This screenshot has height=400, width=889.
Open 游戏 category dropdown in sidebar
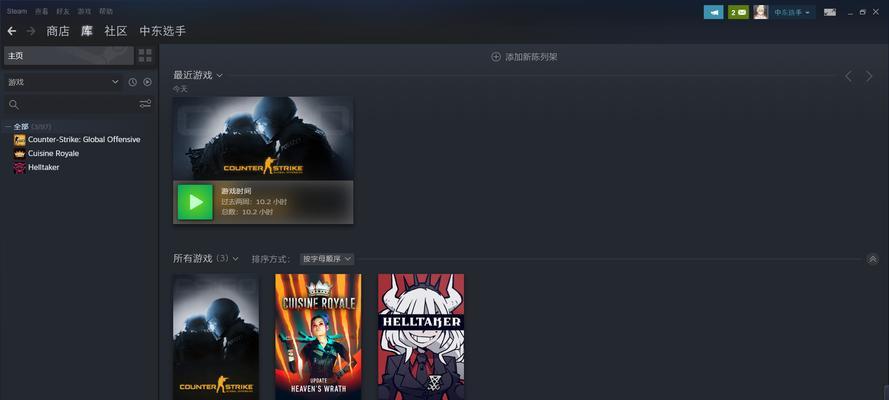(64, 82)
